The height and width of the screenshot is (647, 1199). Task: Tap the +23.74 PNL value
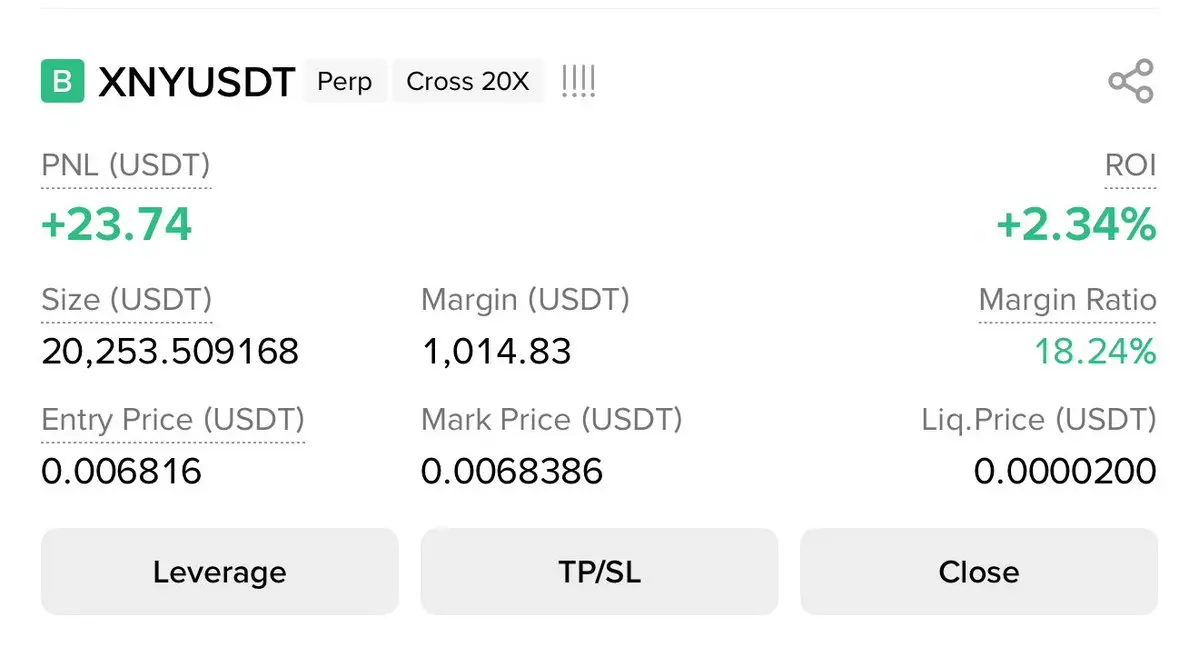[x=116, y=224]
